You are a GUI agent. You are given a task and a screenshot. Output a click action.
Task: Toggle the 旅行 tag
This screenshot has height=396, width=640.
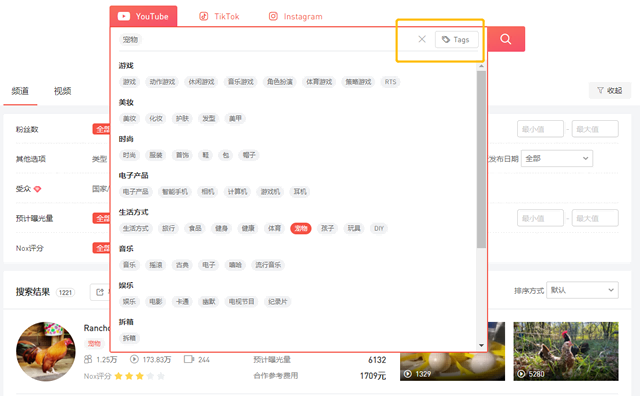pyautogui.click(x=168, y=229)
